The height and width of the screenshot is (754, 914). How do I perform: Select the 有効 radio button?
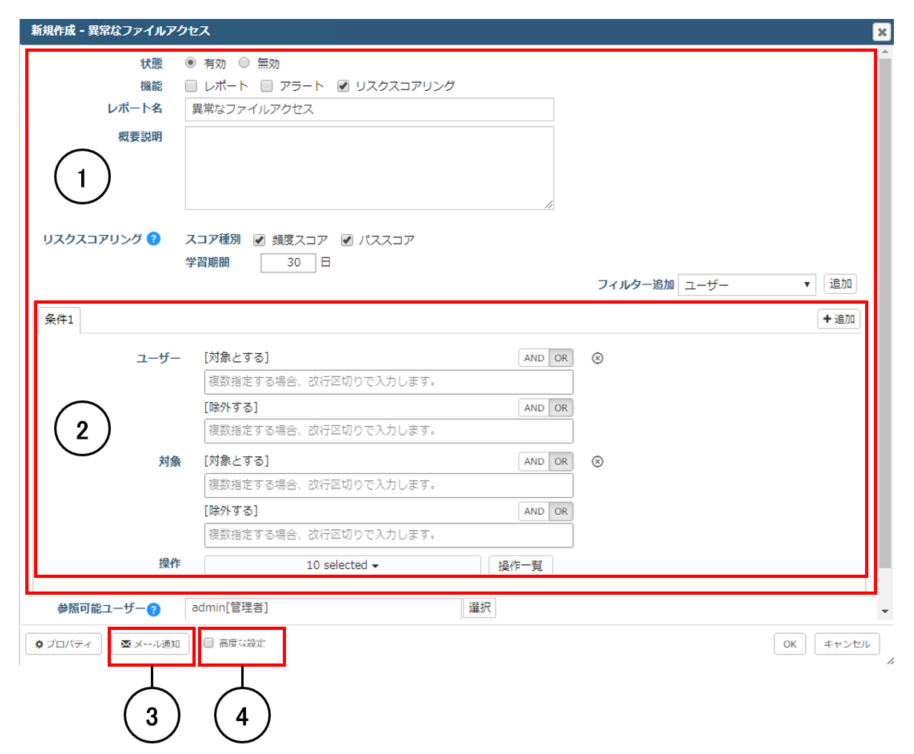191,62
